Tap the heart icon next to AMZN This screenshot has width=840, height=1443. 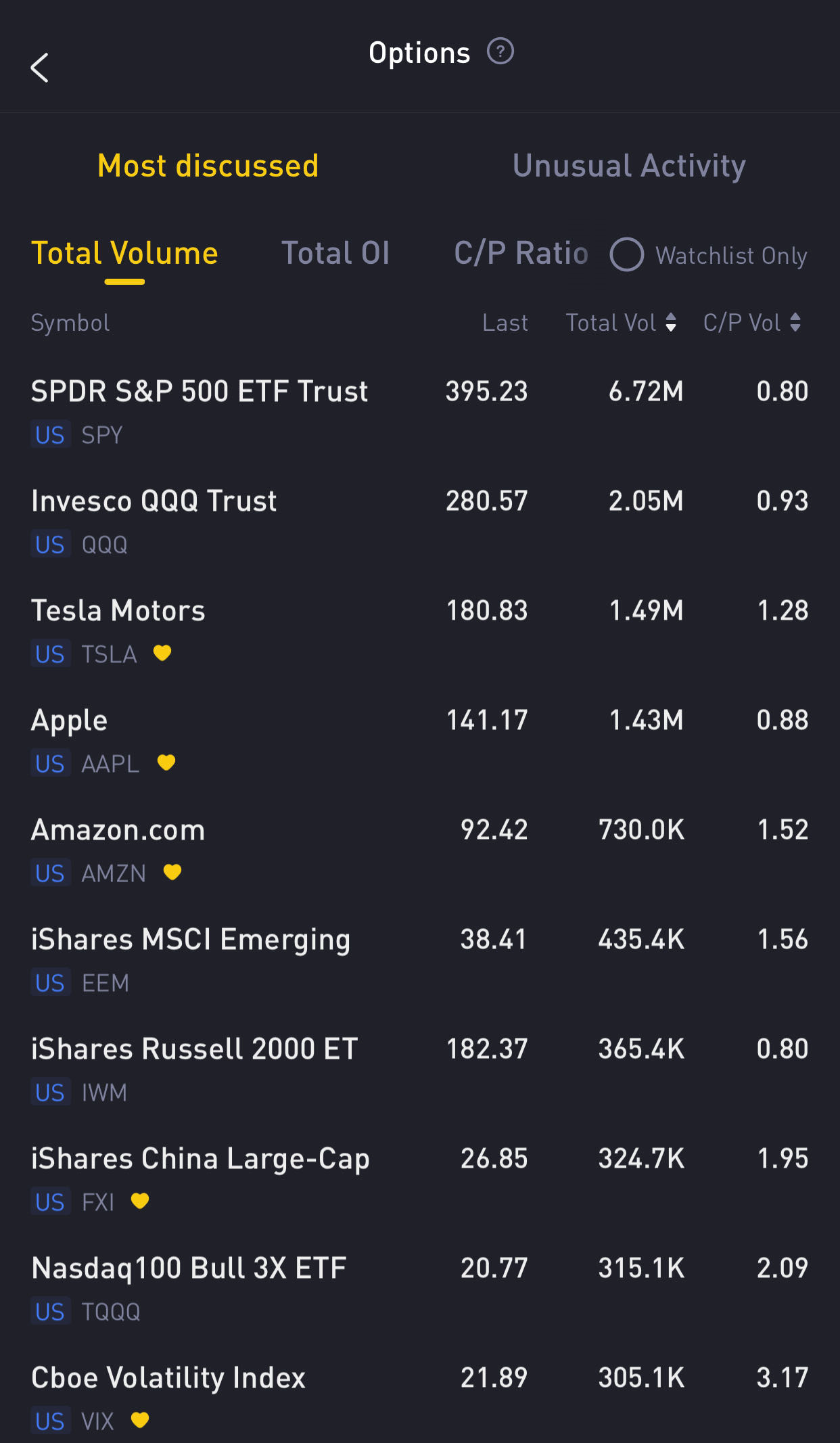(172, 872)
